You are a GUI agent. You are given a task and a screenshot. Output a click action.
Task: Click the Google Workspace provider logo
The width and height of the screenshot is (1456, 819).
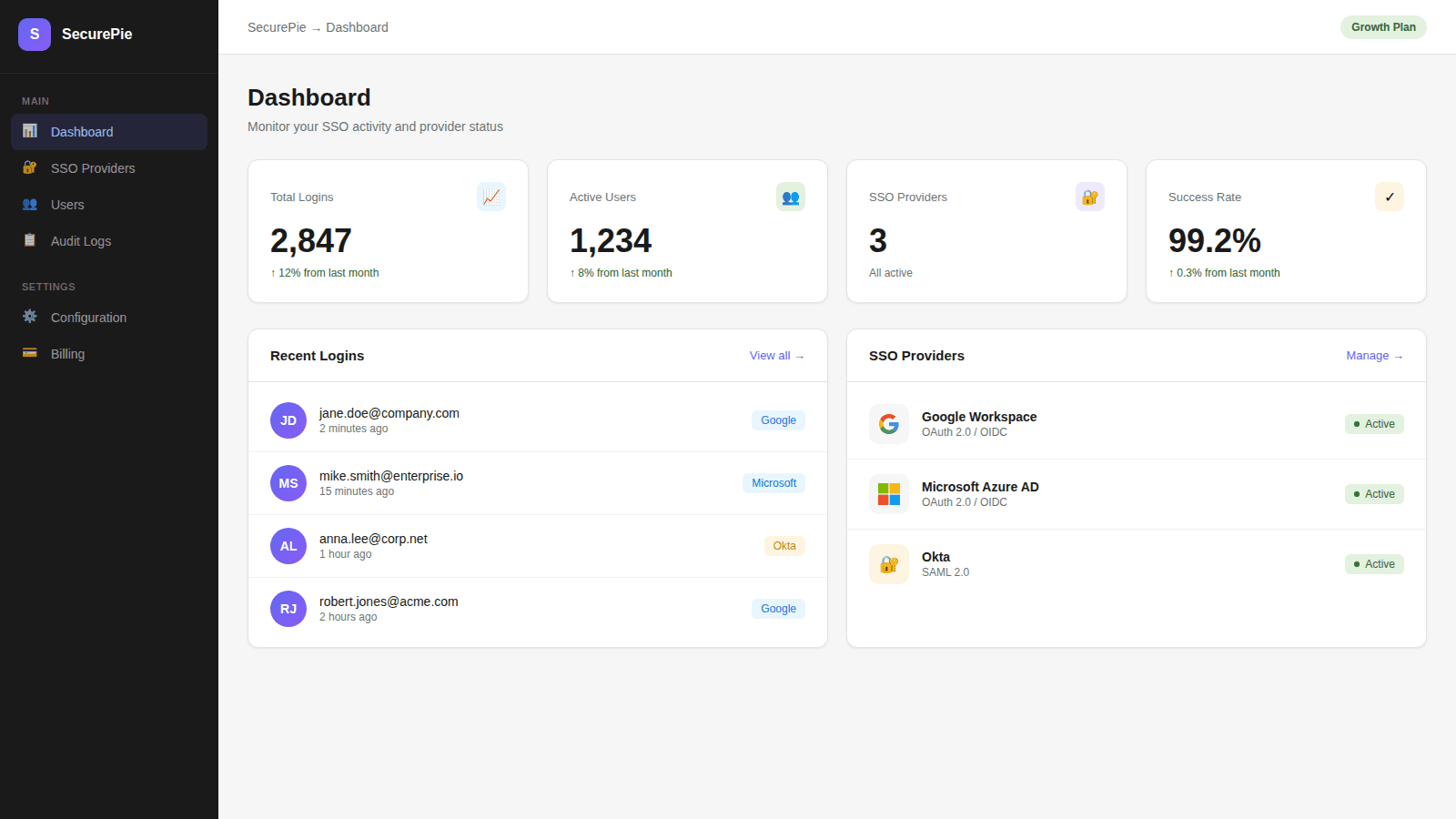(888, 423)
